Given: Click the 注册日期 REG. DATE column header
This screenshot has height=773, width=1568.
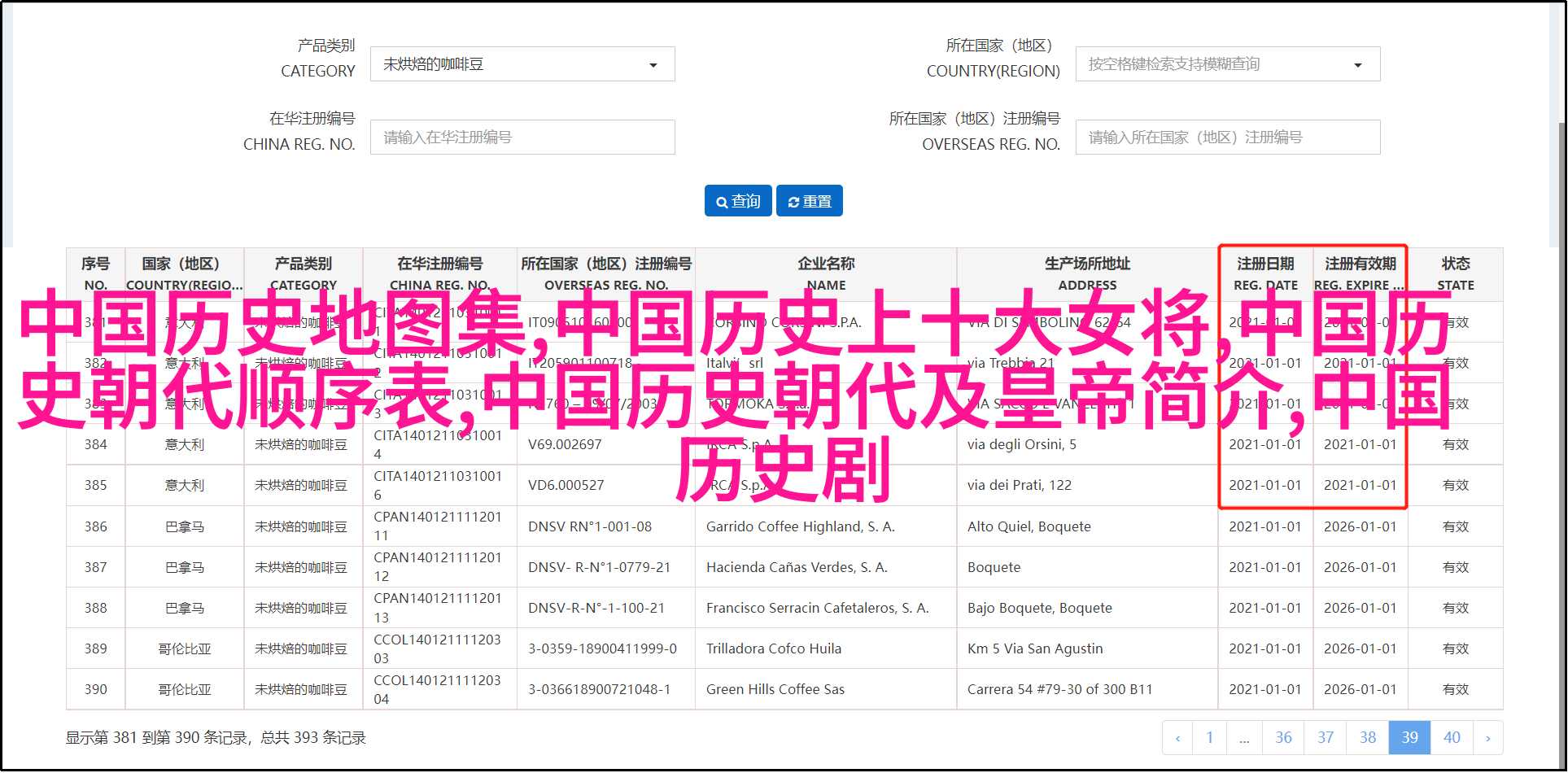Looking at the screenshot, I should (1265, 274).
